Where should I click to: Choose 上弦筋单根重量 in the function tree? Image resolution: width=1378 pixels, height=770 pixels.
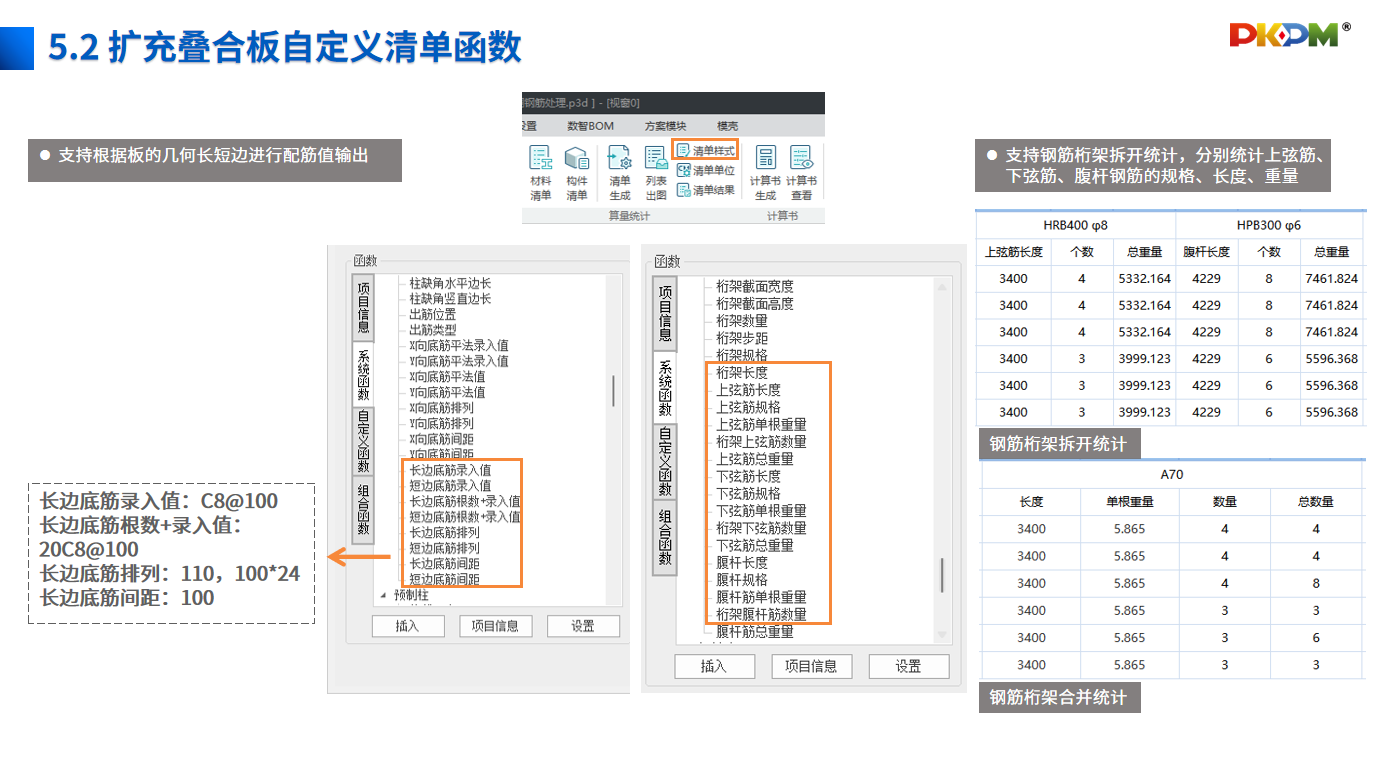tap(761, 424)
